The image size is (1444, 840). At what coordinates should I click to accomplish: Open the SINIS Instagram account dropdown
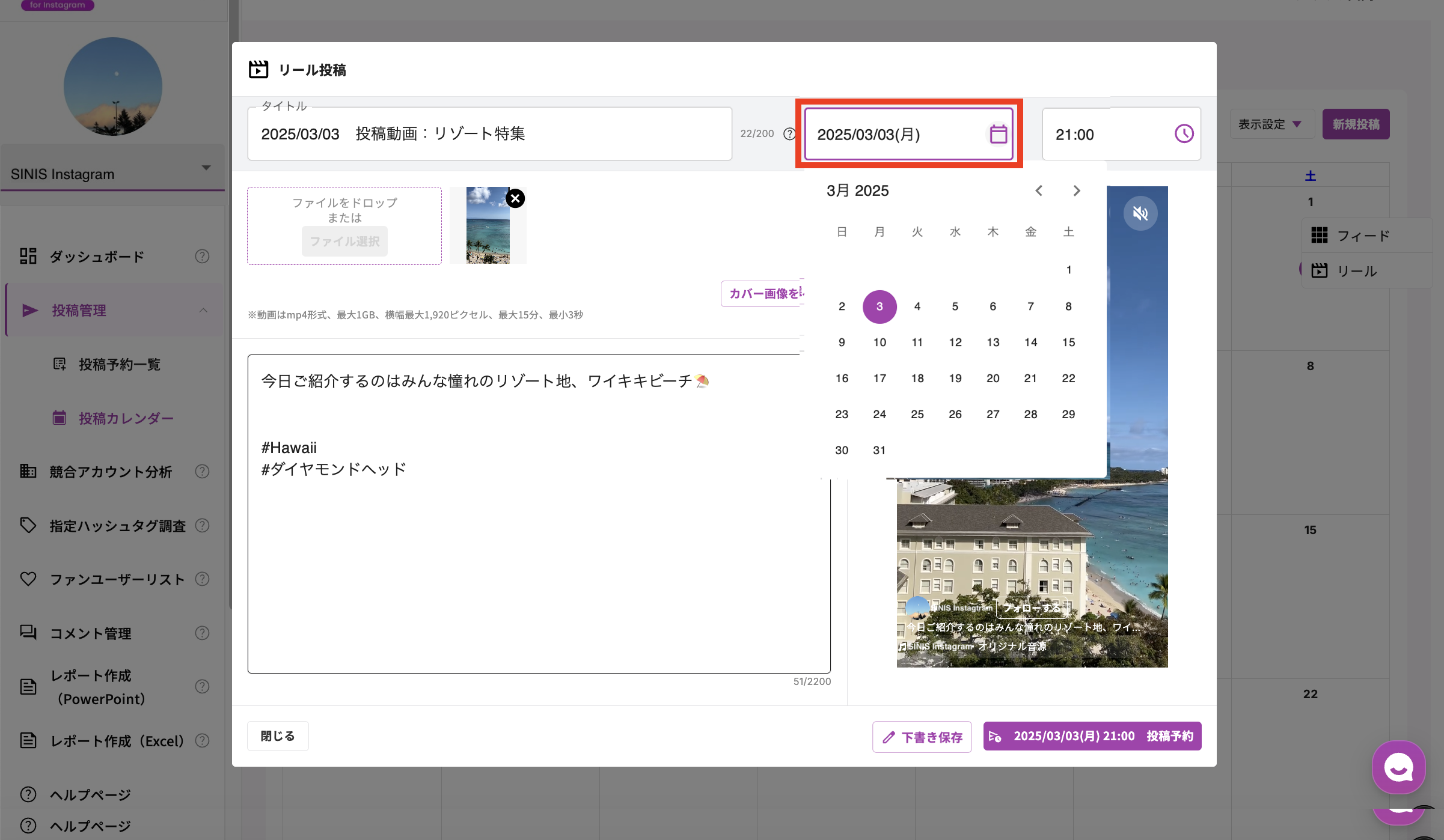(x=206, y=168)
